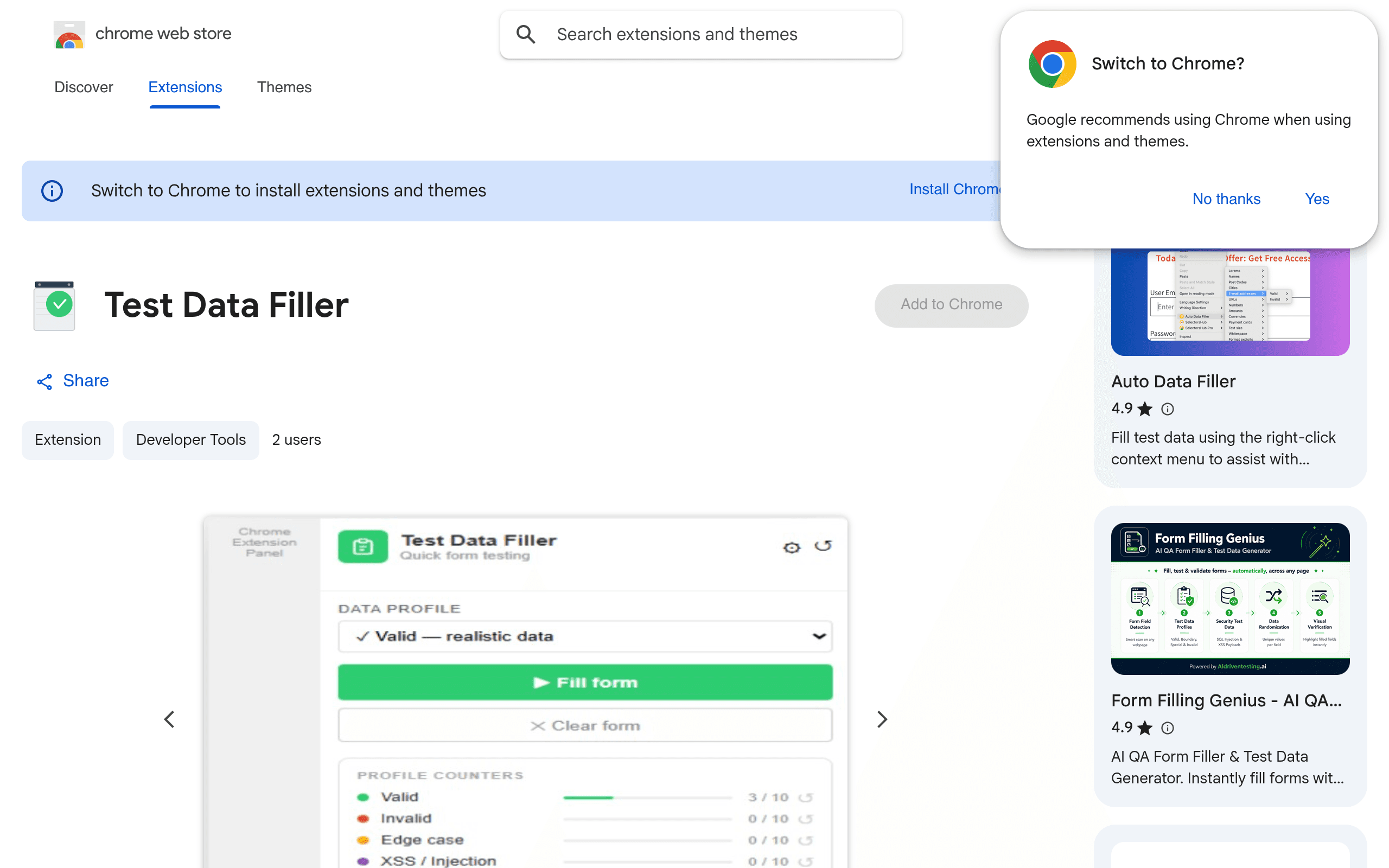Screen dimensions: 1389x868
Task: Click the search magnifier icon
Action: coord(526,34)
